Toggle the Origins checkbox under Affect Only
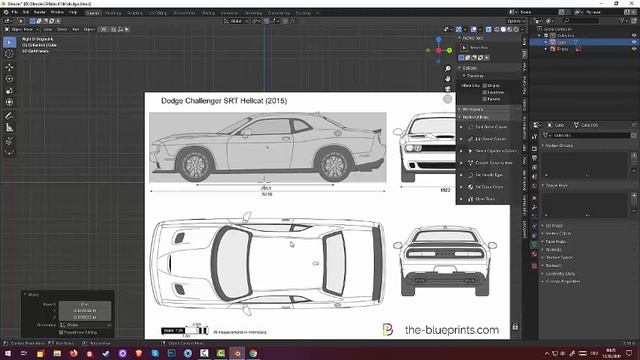Viewport: 640px width, 360px height. 485,86
